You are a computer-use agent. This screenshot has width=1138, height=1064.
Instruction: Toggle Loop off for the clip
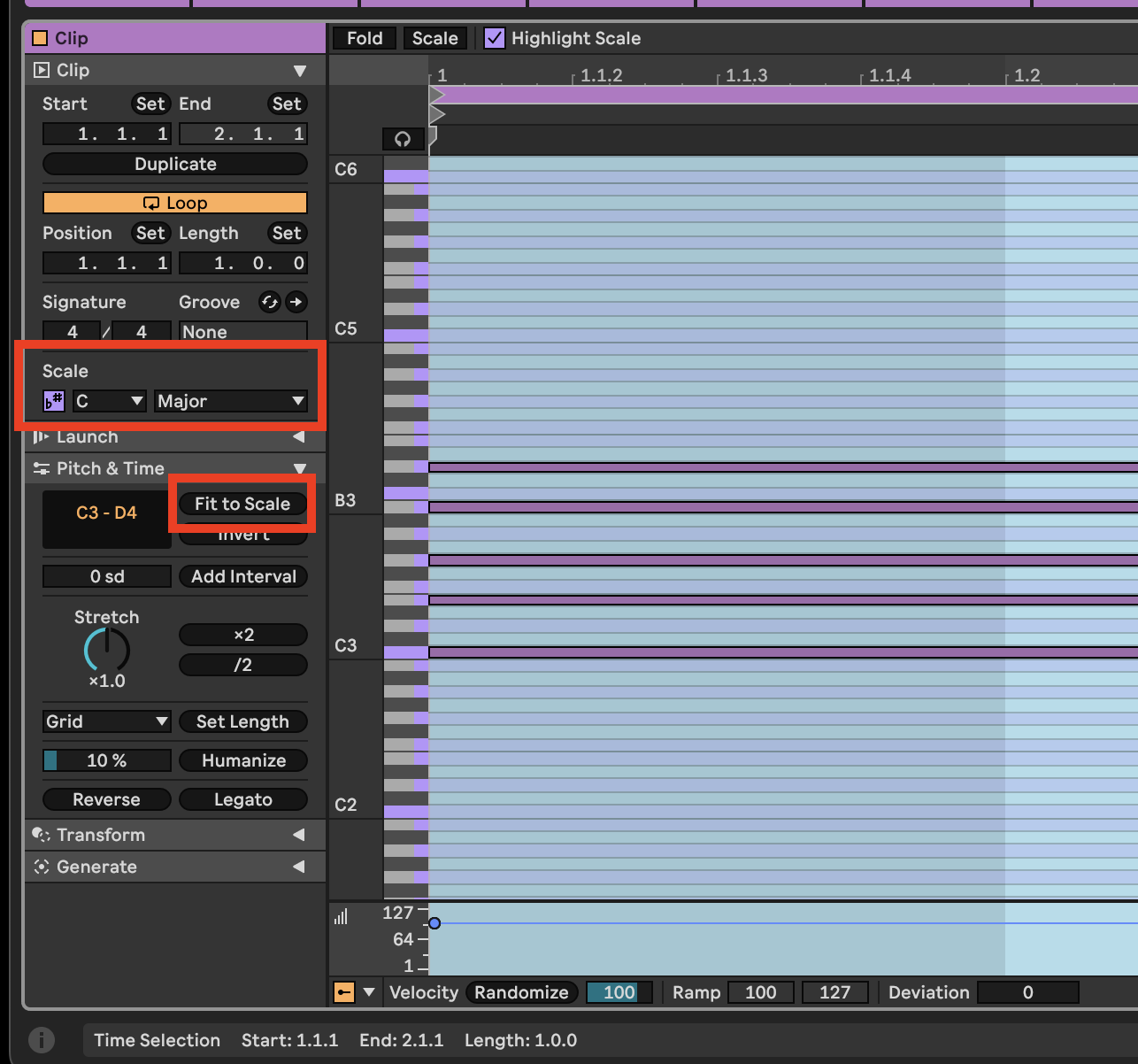tap(174, 202)
